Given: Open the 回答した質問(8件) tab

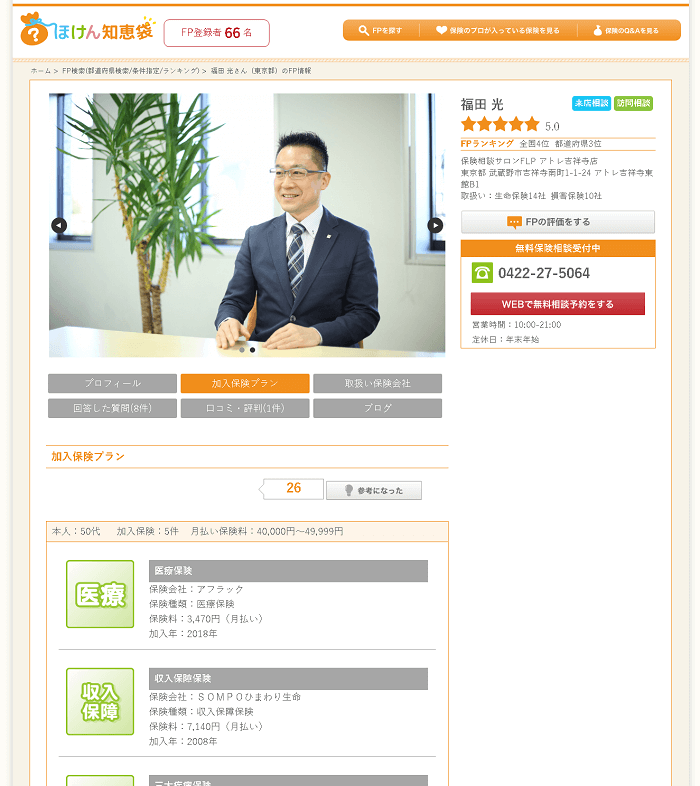Looking at the screenshot, I should tap(112, 408).
